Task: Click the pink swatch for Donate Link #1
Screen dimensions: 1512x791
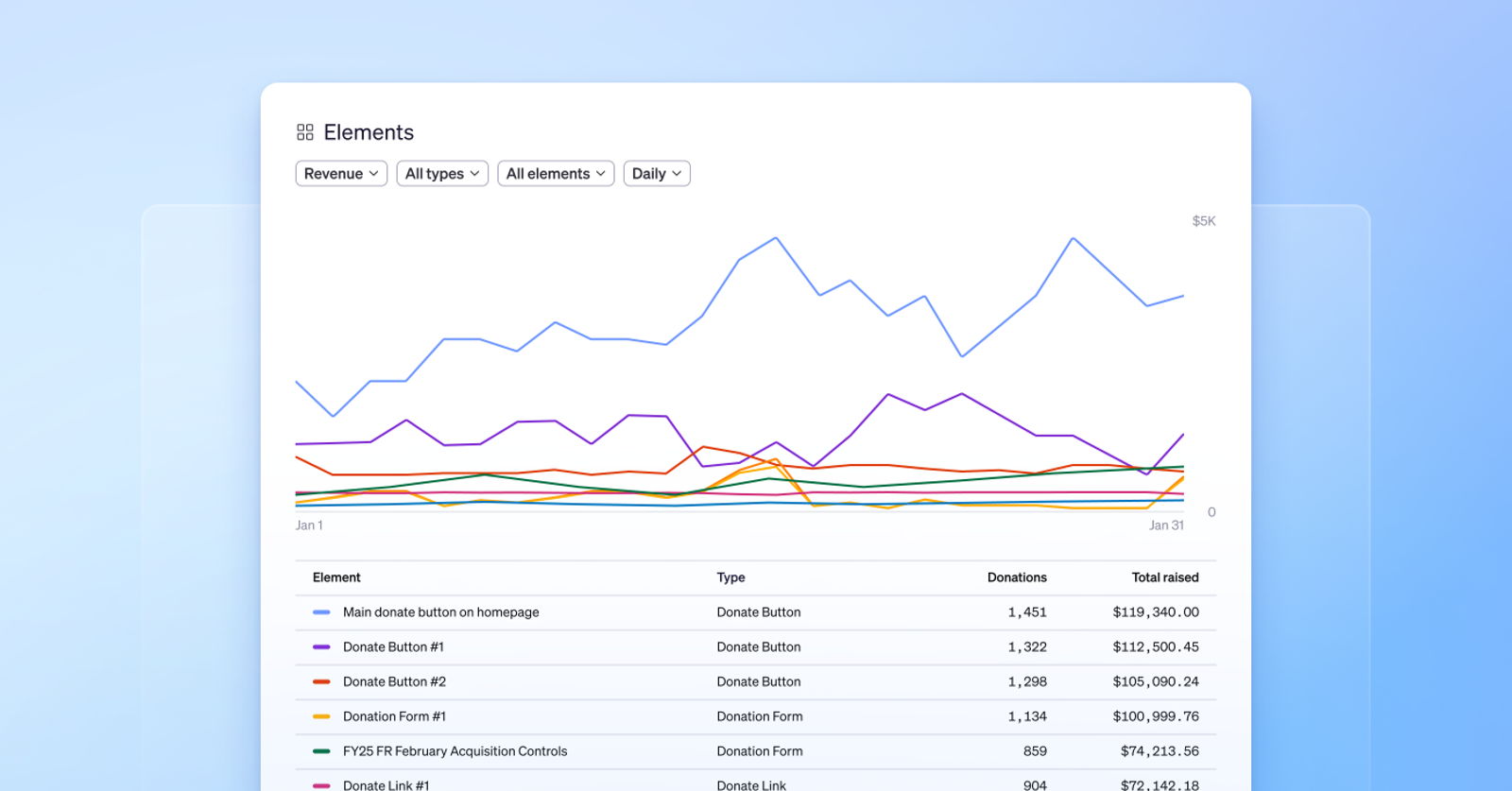Action: tap(321, 785)
